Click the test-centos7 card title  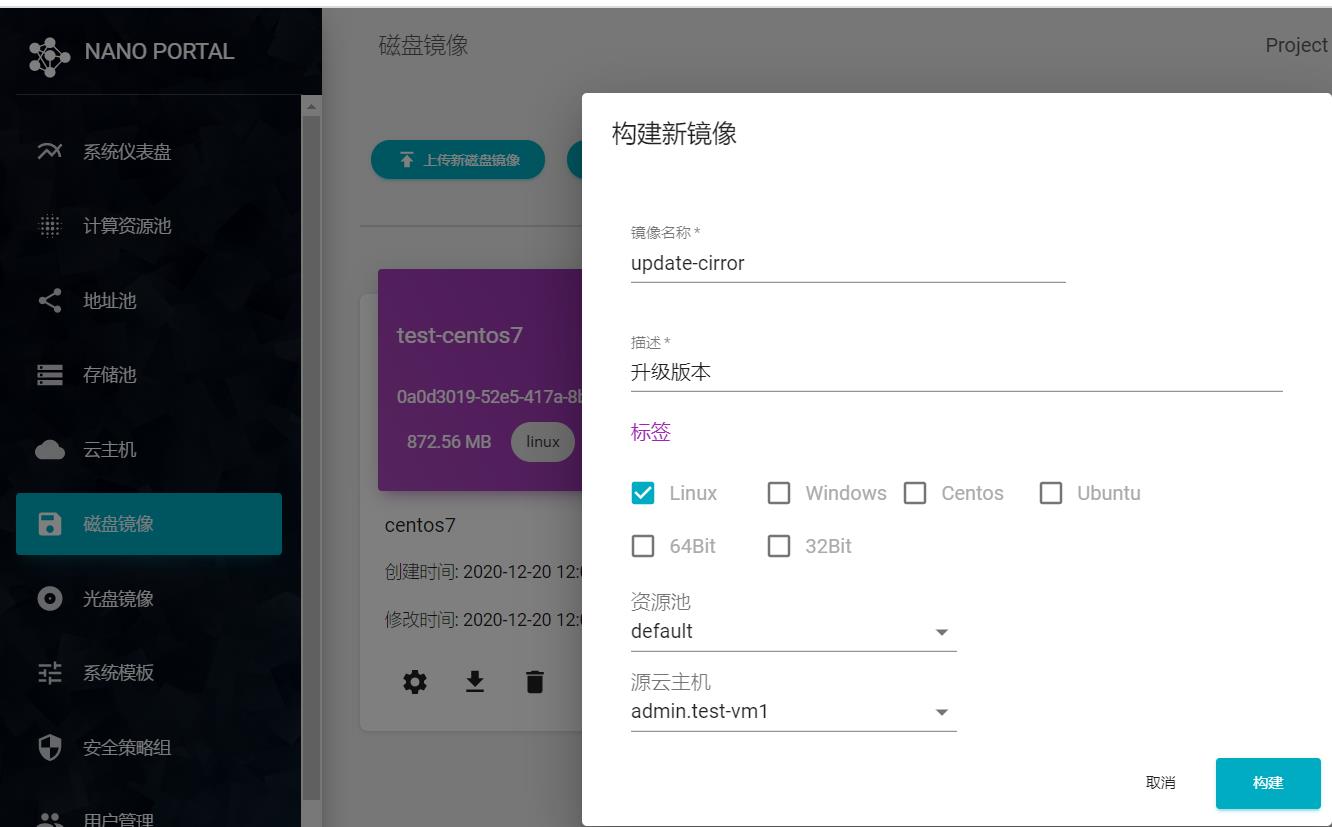tap(459, 336)
